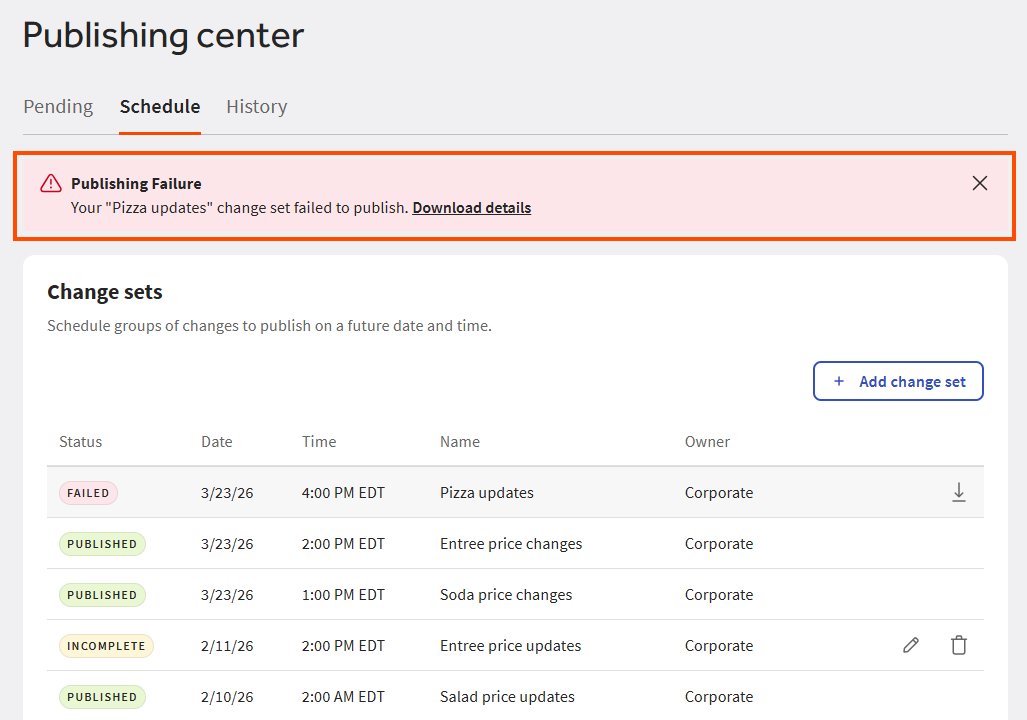Click the plus icon on Add change set

(x=839, y=381)
